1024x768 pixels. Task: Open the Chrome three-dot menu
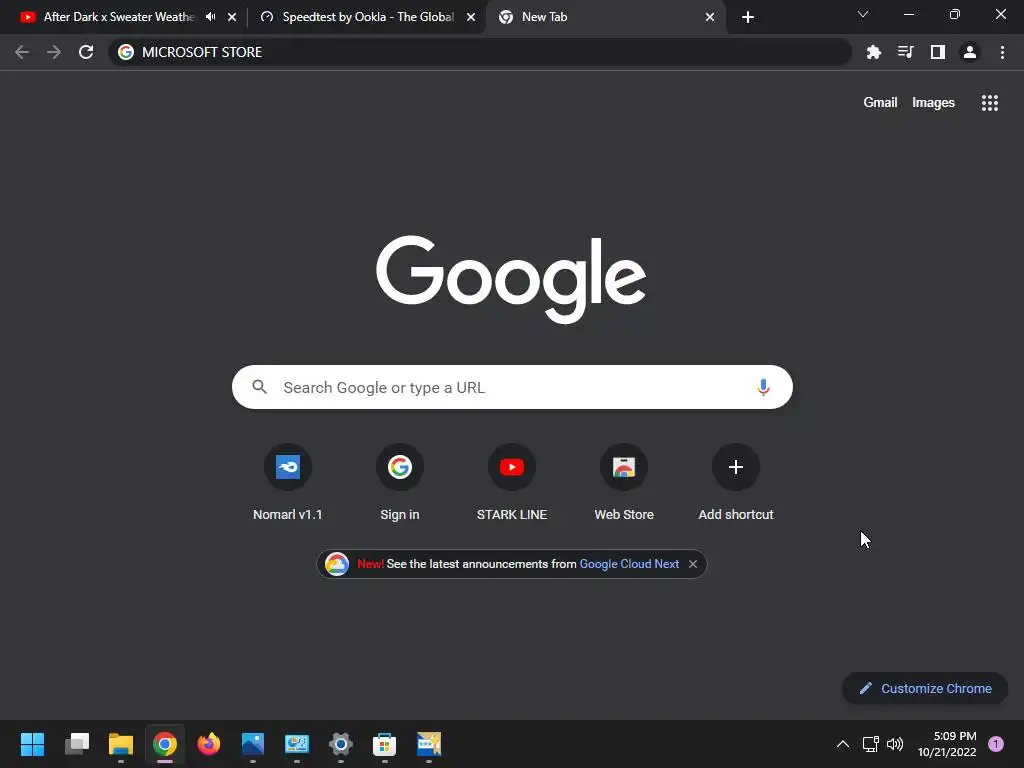click(1002, 52)
